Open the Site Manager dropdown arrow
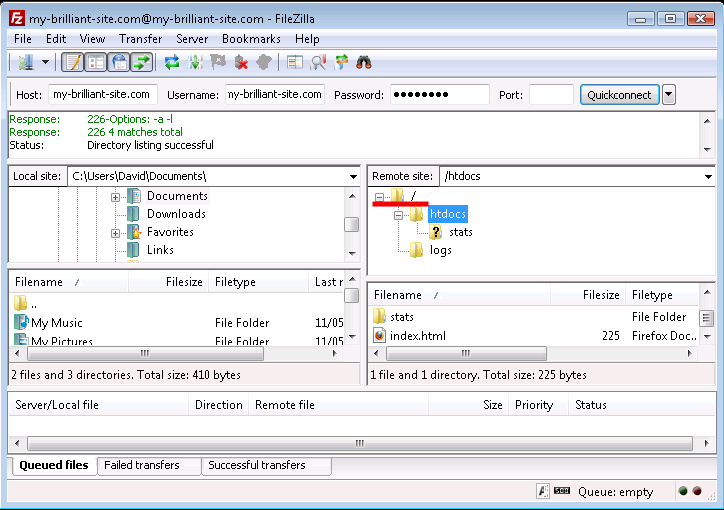The image size is (724, 510). [45, 62]
